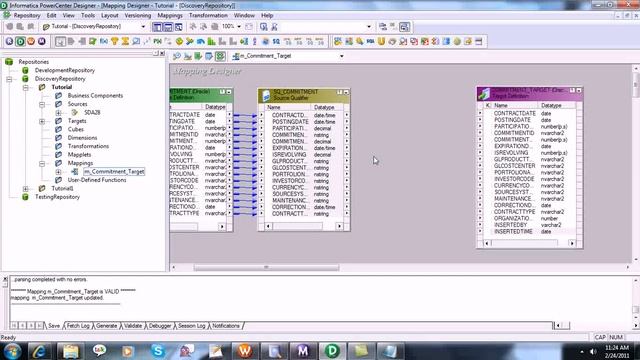Screen dimensions: 640x360
Task: Toggle the Navigator window view button
Action: click(157, 27)
